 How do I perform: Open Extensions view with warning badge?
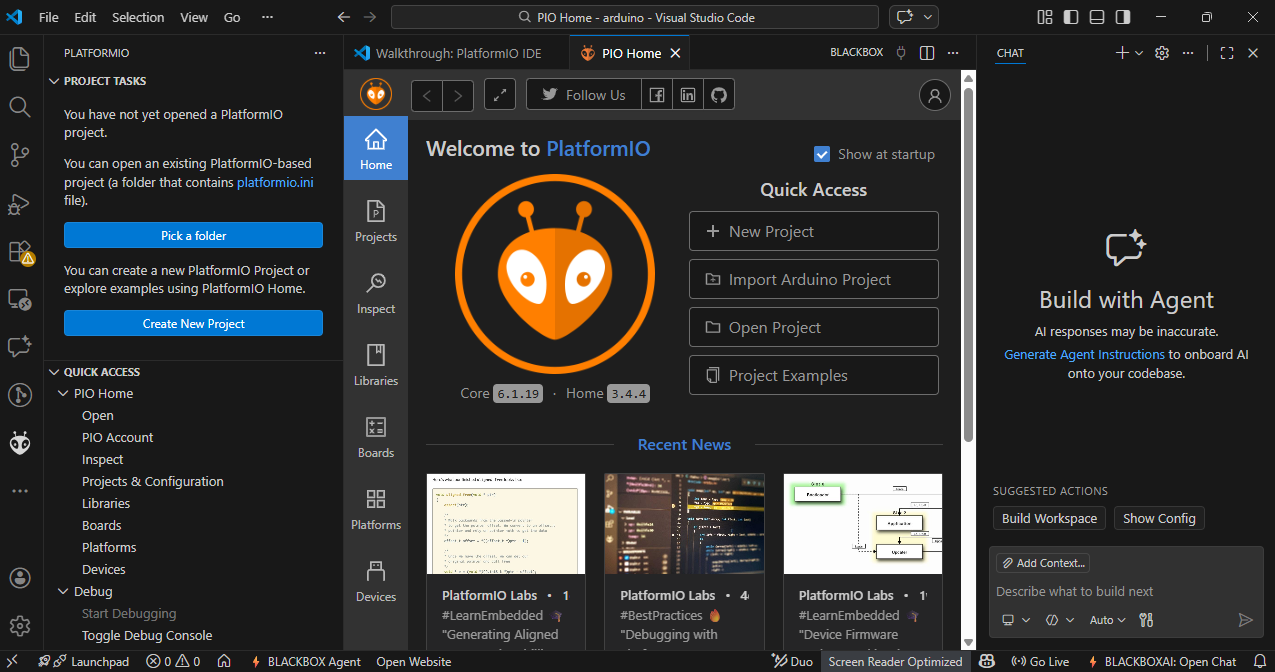20,251
